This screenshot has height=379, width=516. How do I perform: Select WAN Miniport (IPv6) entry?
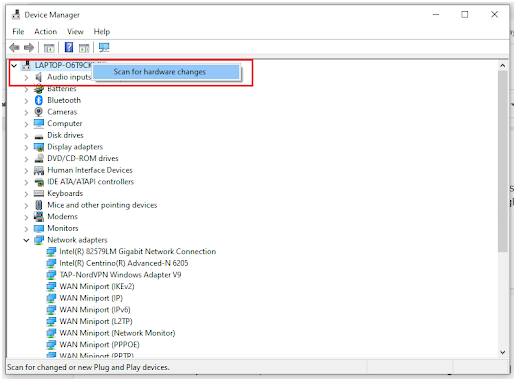point(95,310)
